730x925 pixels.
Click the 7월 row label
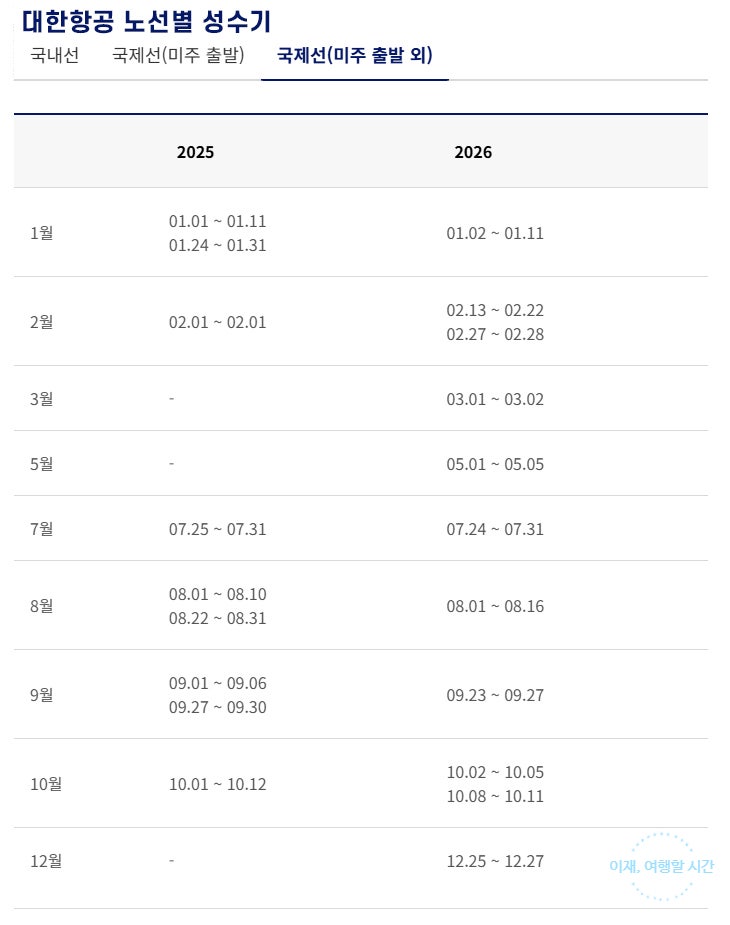pyautogui.click(x=42, y=529)
